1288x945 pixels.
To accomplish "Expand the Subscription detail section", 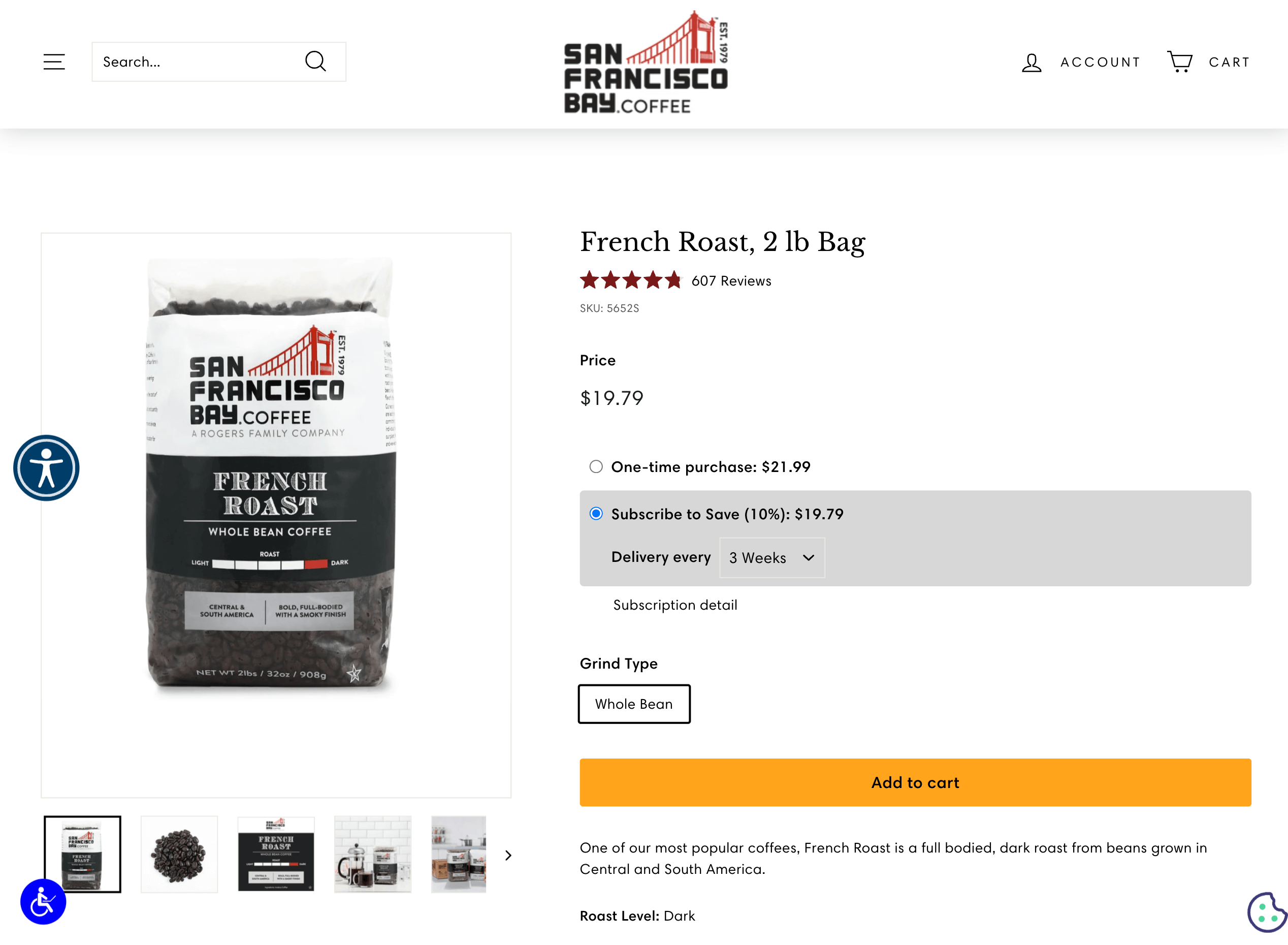I will pos(674,605).
